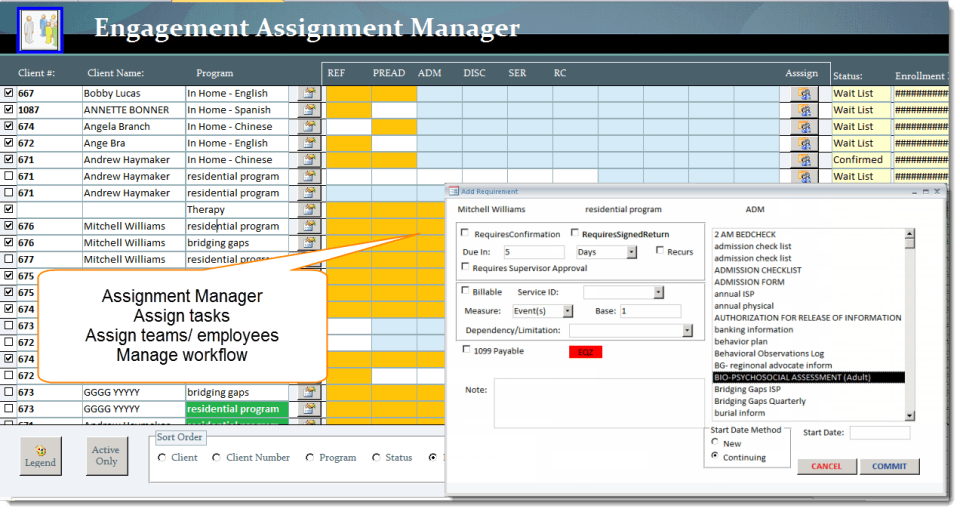Select banking information in requirements list
The width and height of the screenshot is (960, 512).
[x=753, y=330]
